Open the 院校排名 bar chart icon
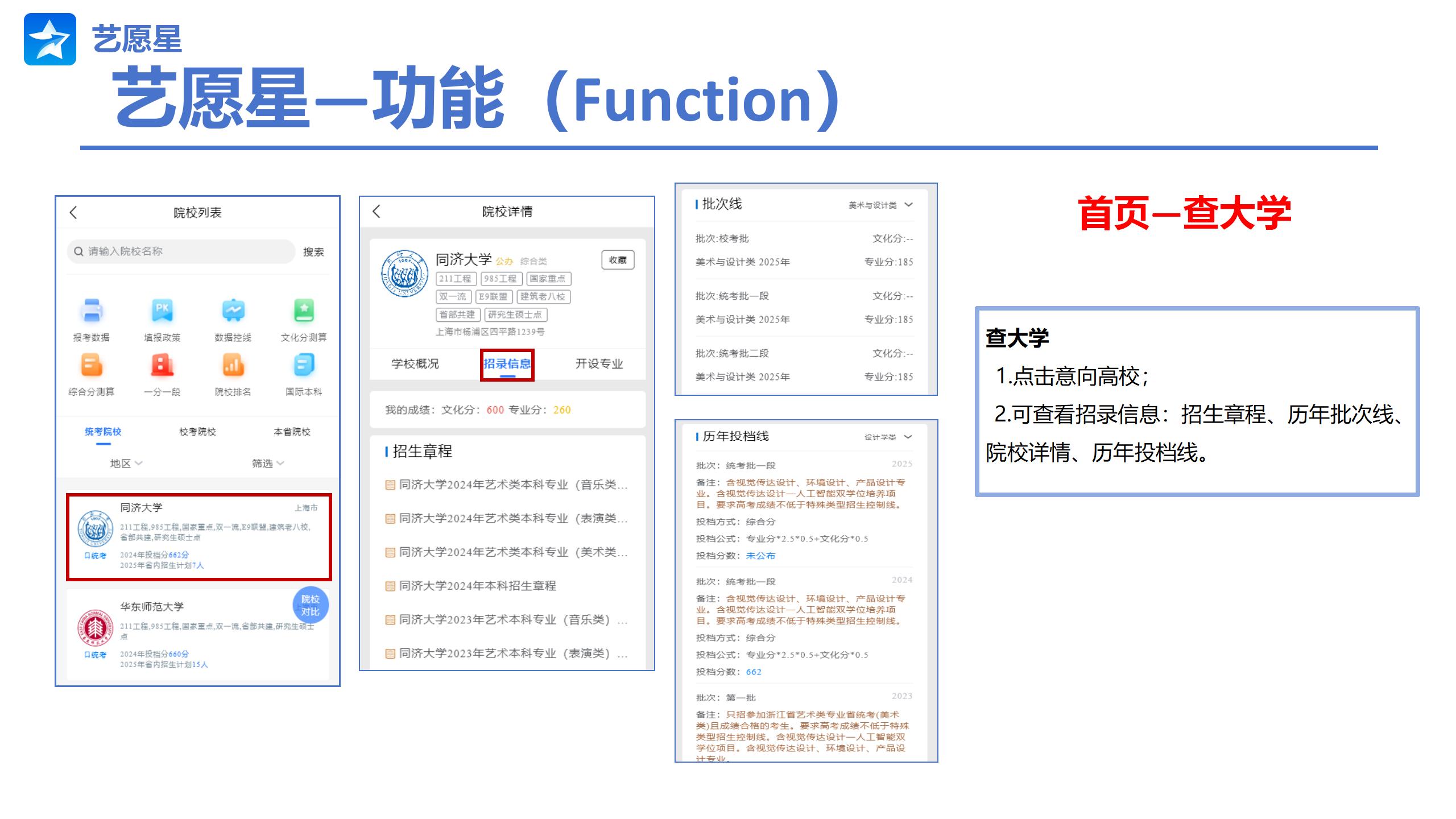This screenshot has height=819, width=1456. [233, 365]
